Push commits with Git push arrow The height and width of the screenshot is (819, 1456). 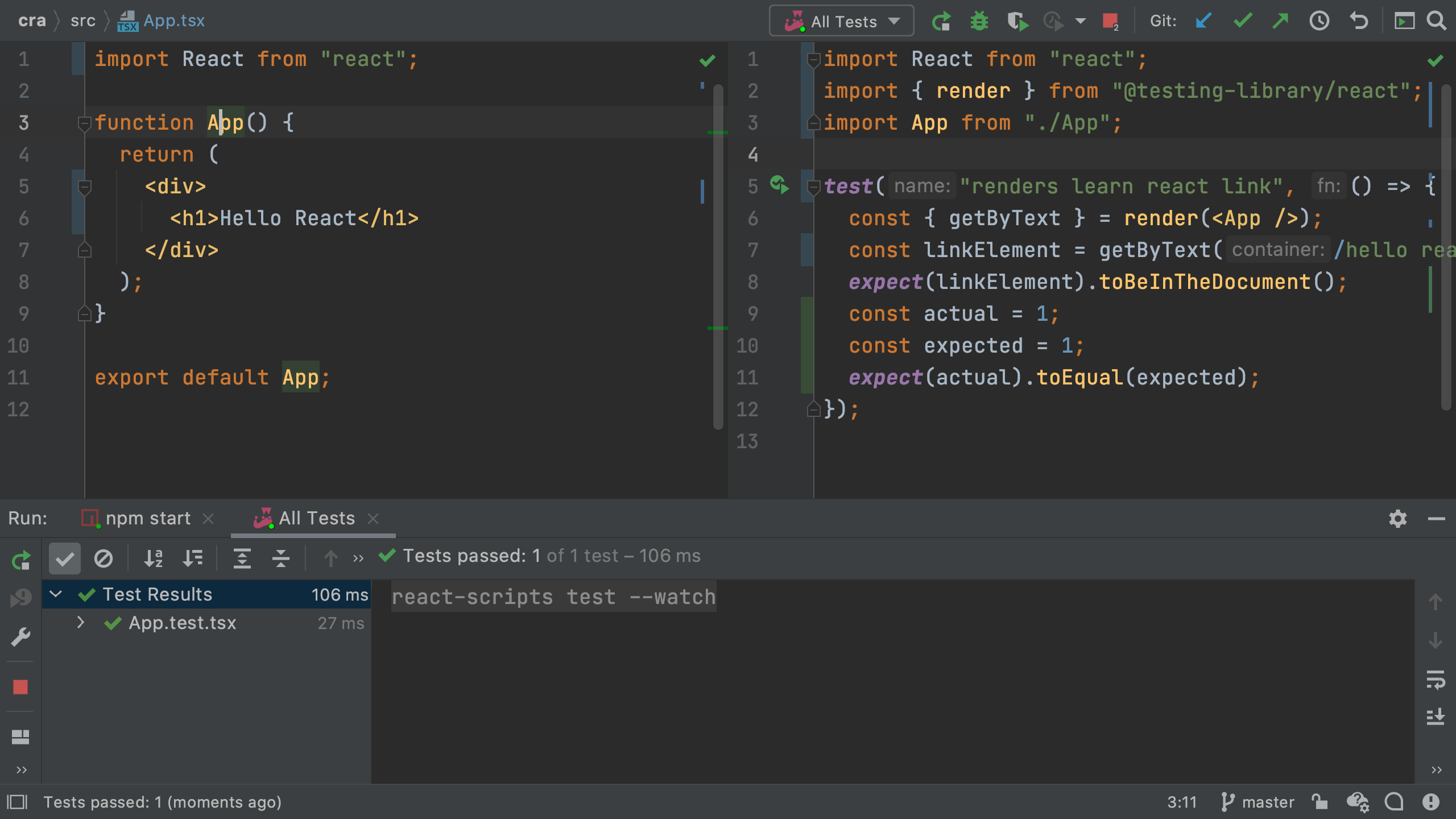pyautogui.click(x=1280, y=22)
